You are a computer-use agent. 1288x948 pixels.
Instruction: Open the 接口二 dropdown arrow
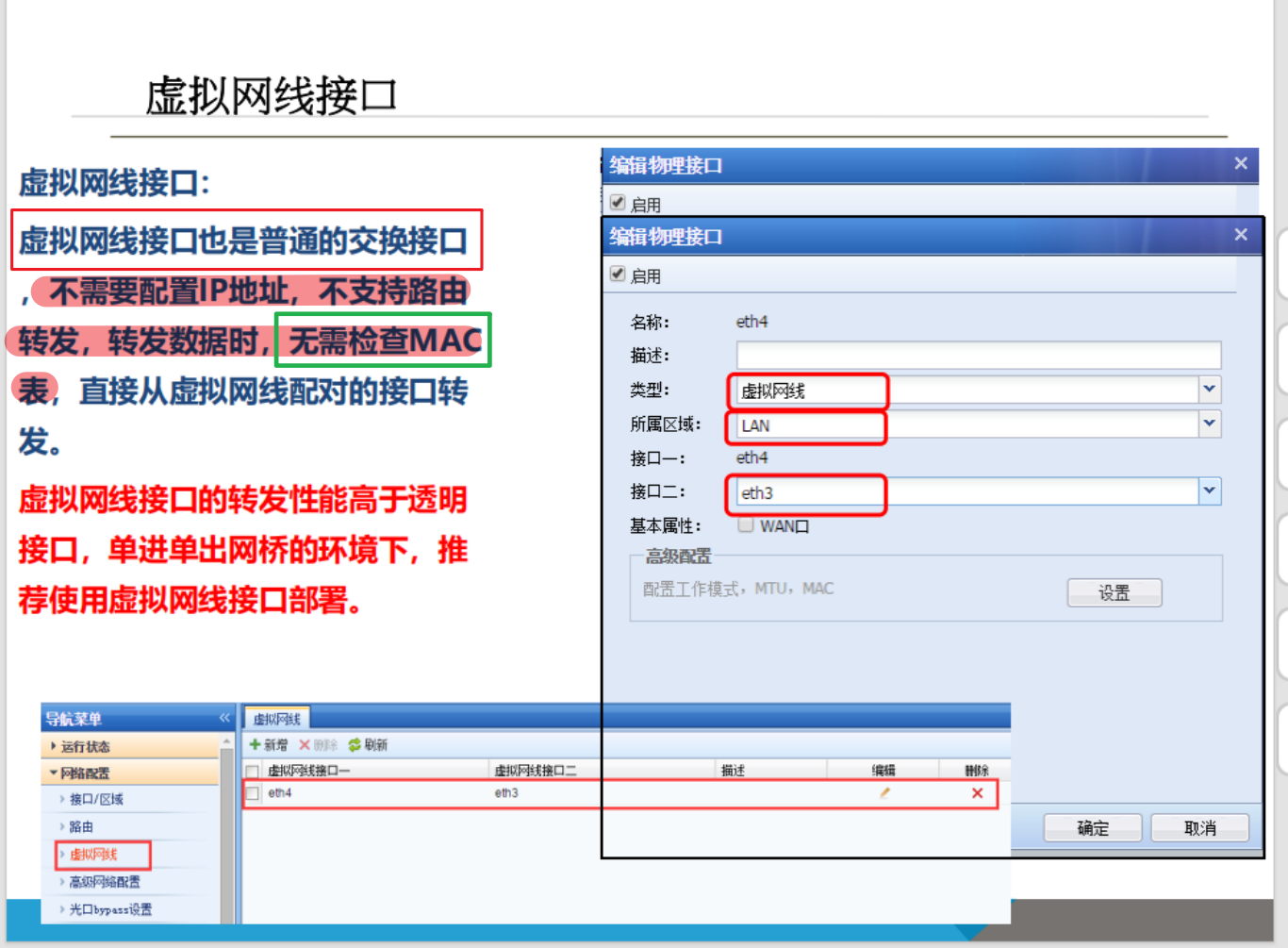tap(1210, 491)
